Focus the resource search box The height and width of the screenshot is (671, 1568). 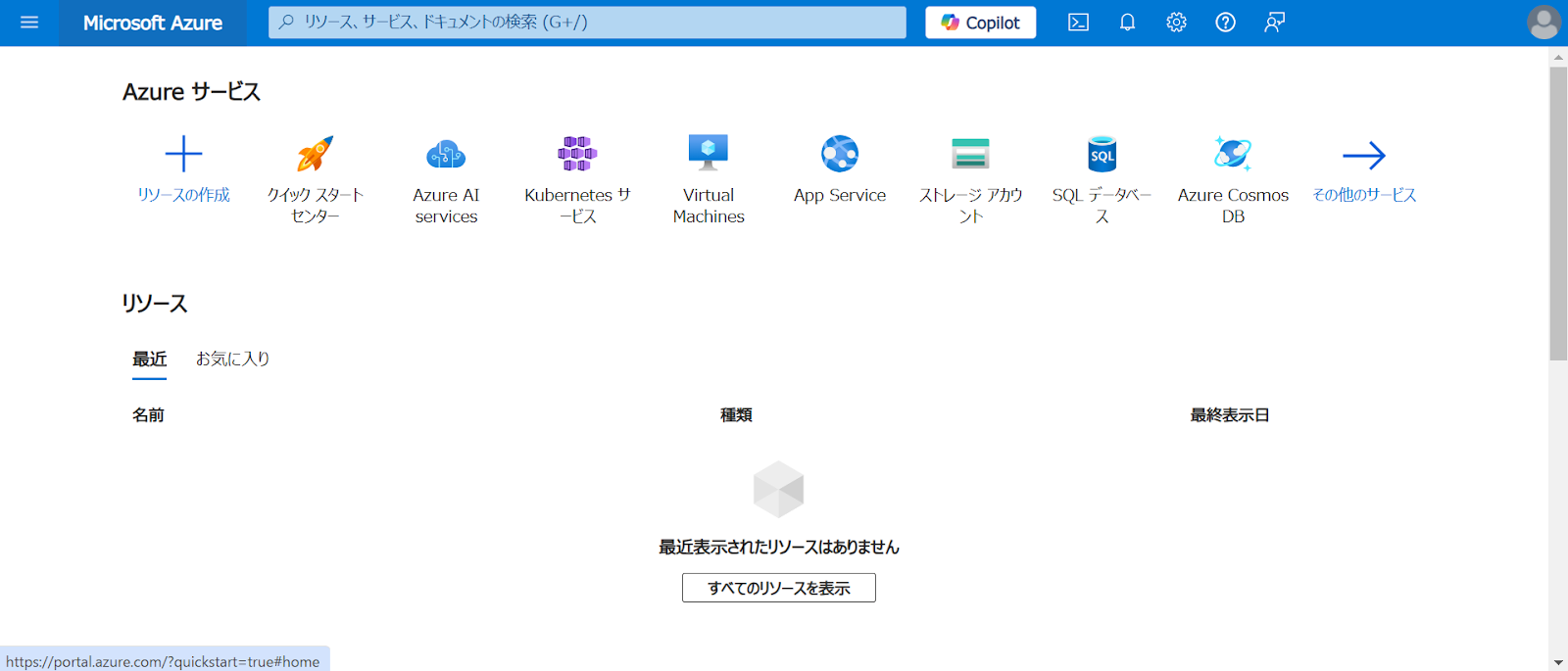pyautogui.click(x=587, y=23)
